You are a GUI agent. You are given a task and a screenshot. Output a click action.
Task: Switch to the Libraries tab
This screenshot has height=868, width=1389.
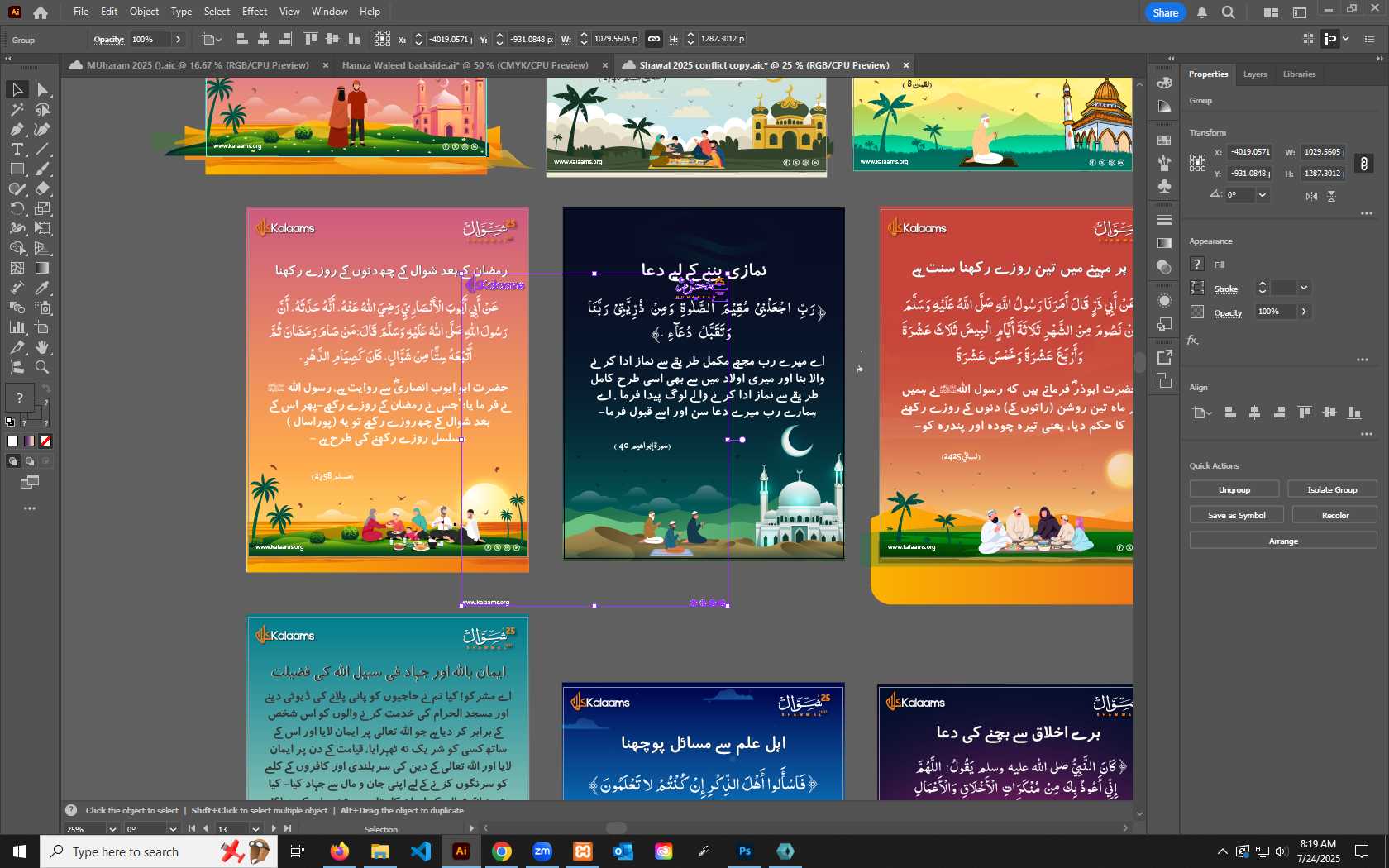(x=1299, y=74)
